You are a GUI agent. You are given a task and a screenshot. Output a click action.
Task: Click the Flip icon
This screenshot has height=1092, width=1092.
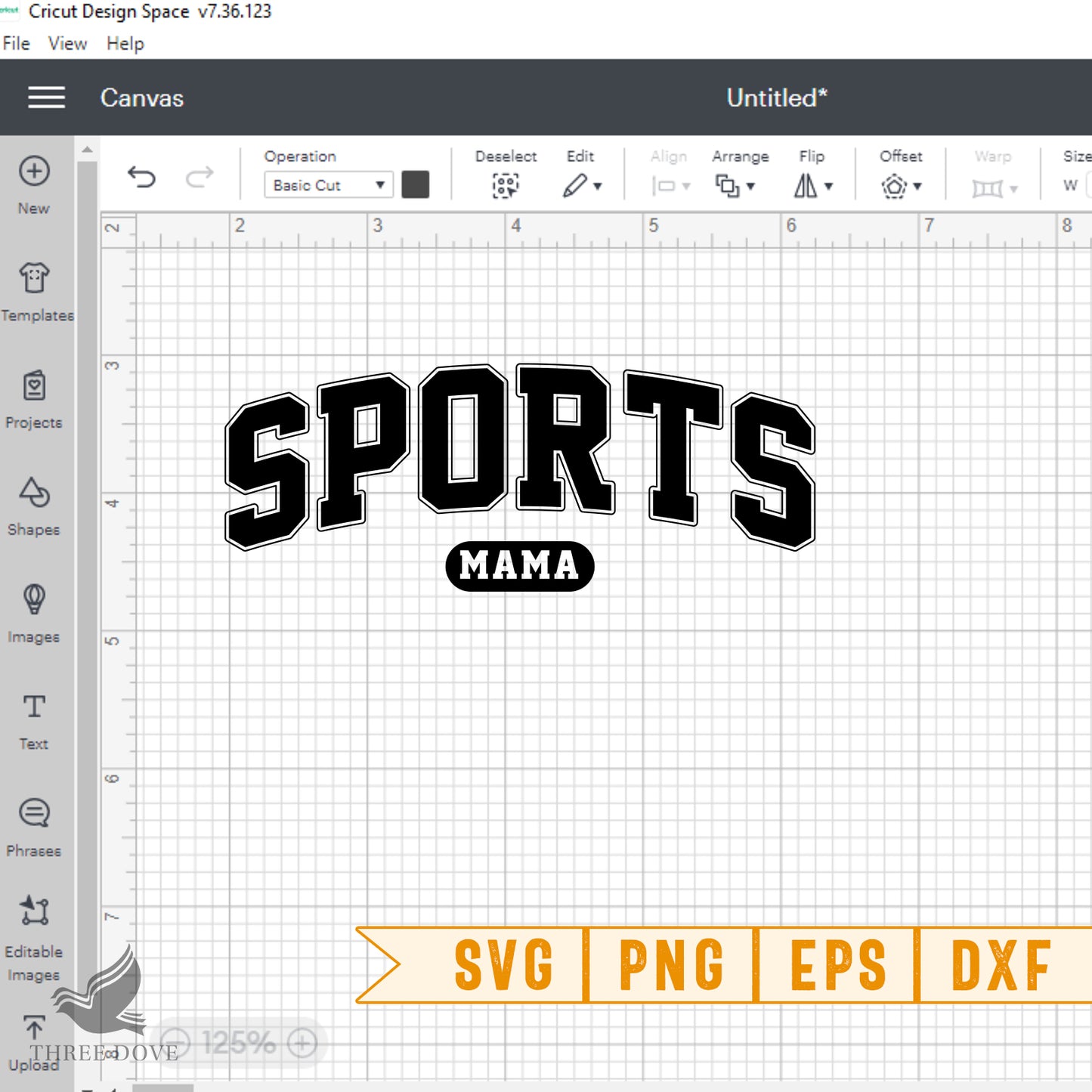point(806,185)
